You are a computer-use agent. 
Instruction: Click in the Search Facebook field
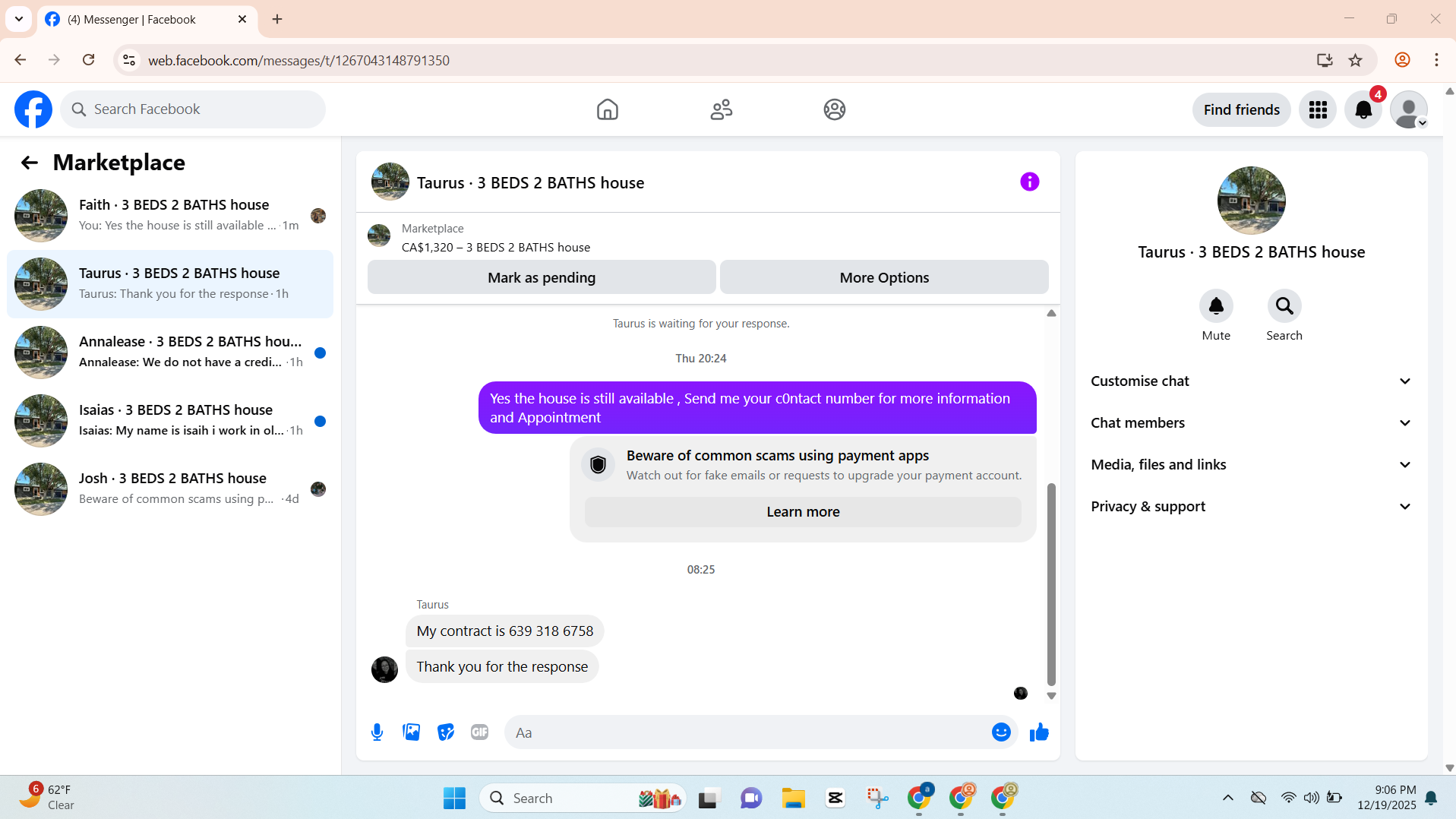[x=193, y=109]
